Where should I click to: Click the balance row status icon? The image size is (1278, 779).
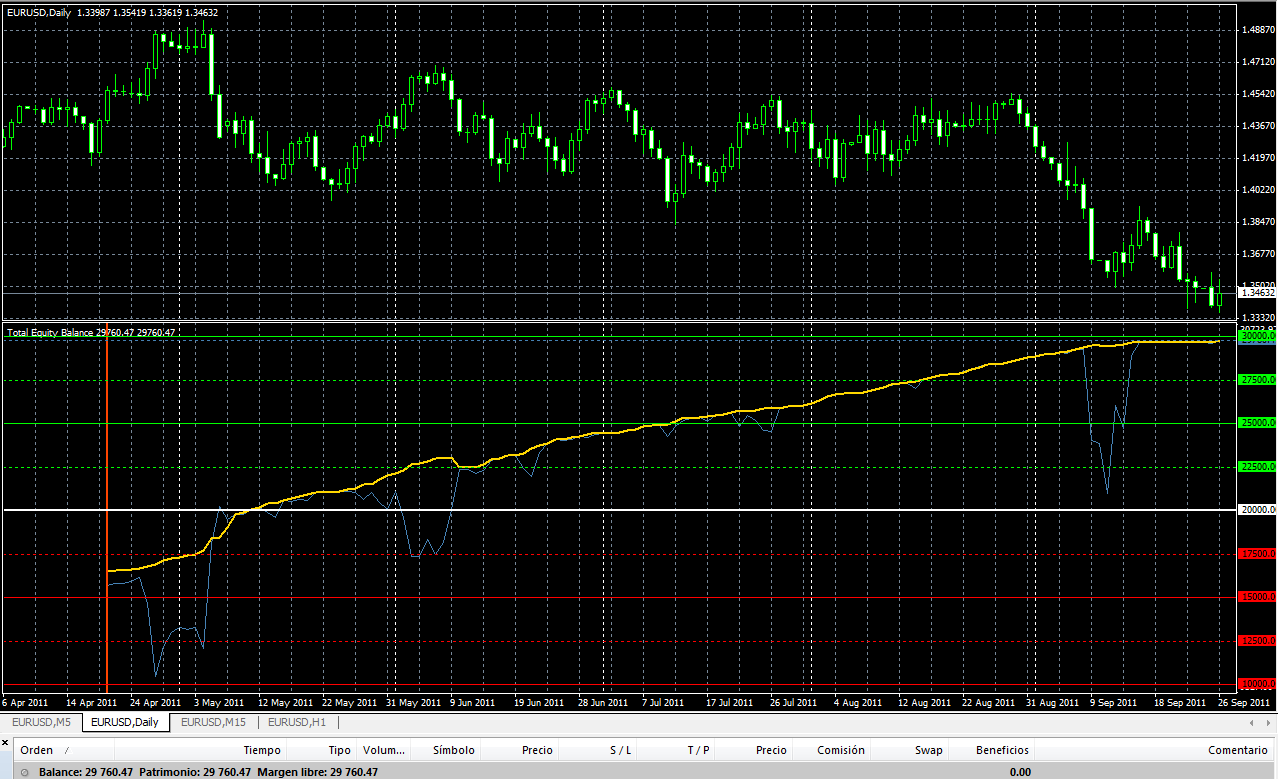click(x=25, y=772)
